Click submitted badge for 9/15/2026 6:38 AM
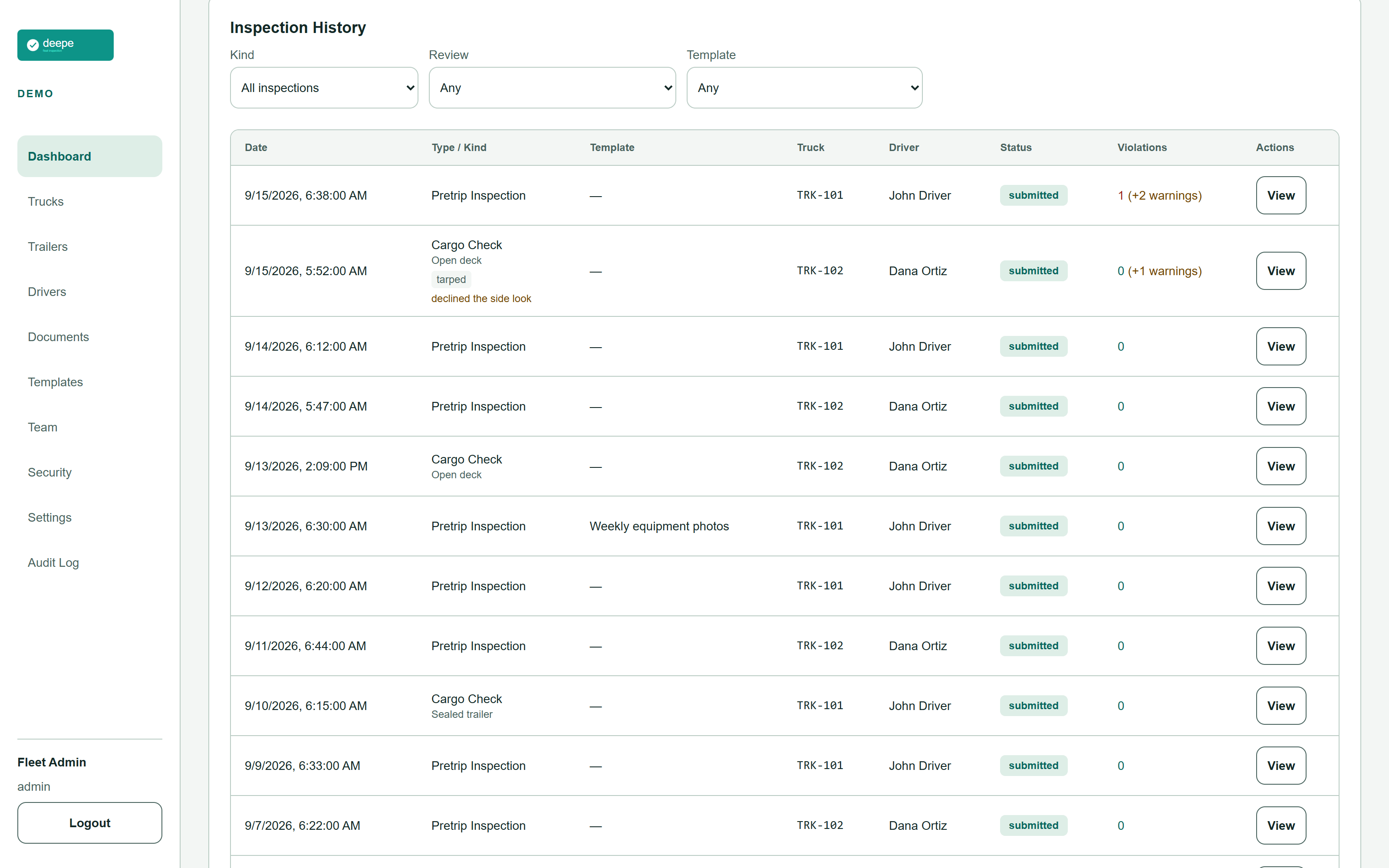 [x=1033, y=195]
